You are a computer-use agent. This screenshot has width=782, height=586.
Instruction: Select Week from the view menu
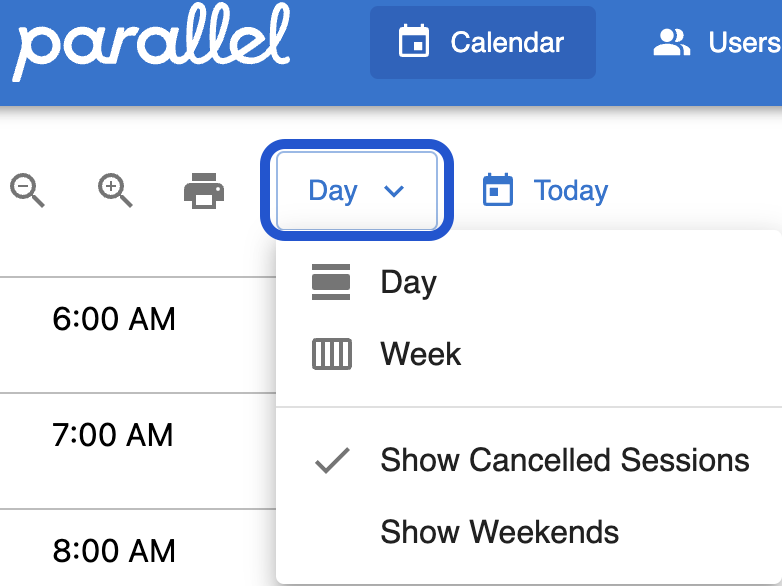[x=421, y=354]
